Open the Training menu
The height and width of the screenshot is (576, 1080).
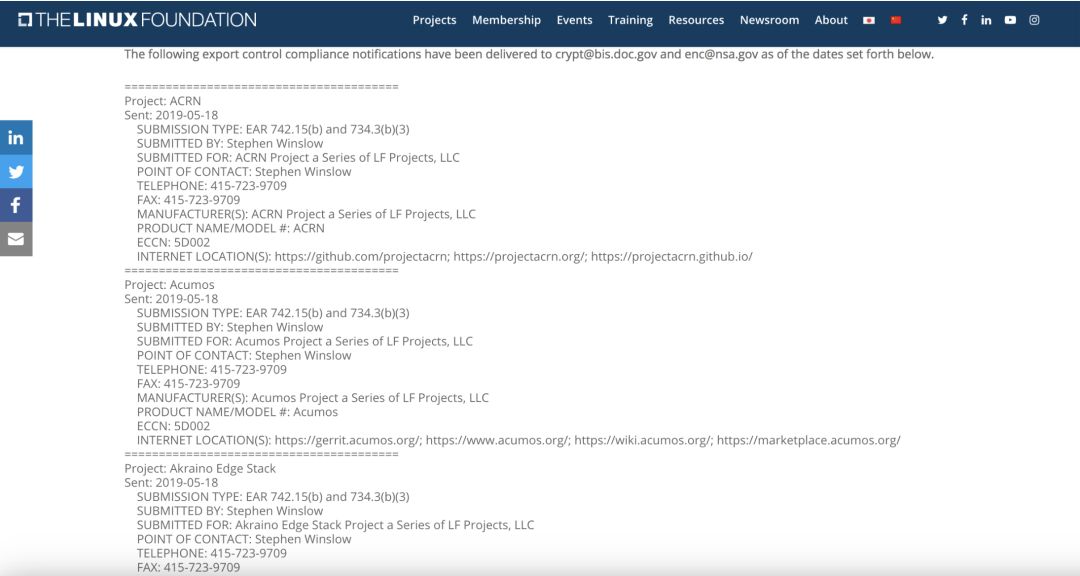[630, 20]
